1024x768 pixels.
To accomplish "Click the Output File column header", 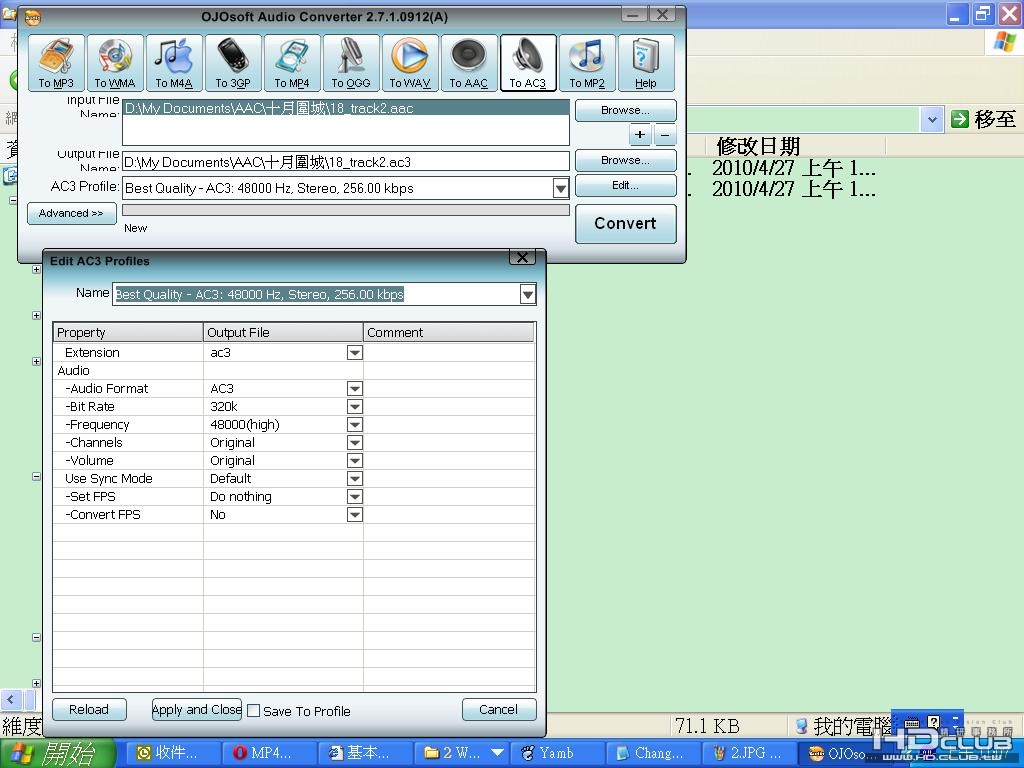I will click(283, 332).
